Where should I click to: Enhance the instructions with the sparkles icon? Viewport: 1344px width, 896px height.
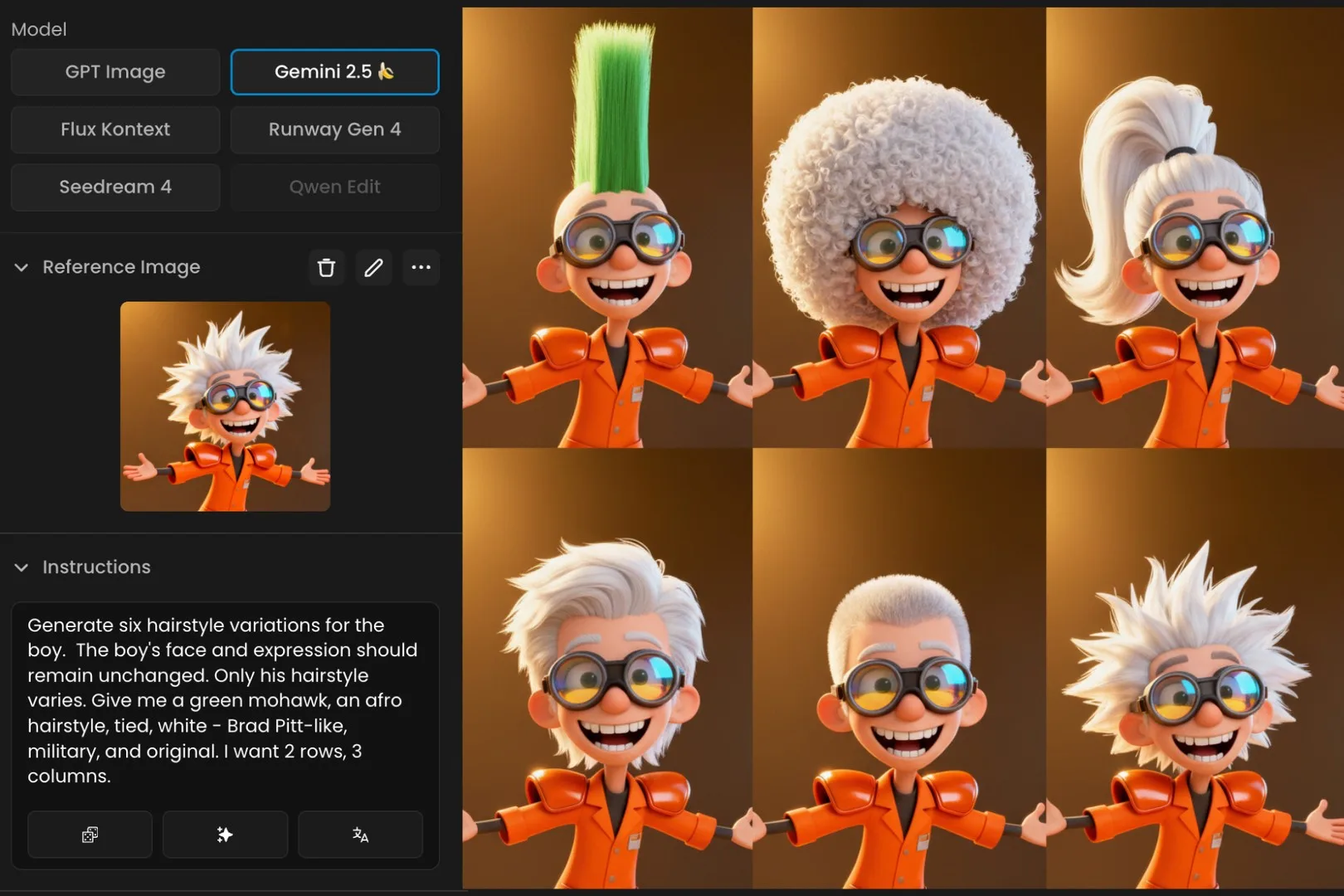(224, 835)
